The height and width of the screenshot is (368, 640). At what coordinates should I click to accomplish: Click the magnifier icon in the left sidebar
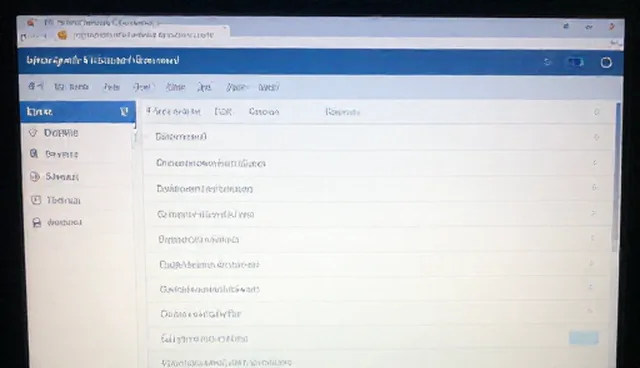point(34,154)
